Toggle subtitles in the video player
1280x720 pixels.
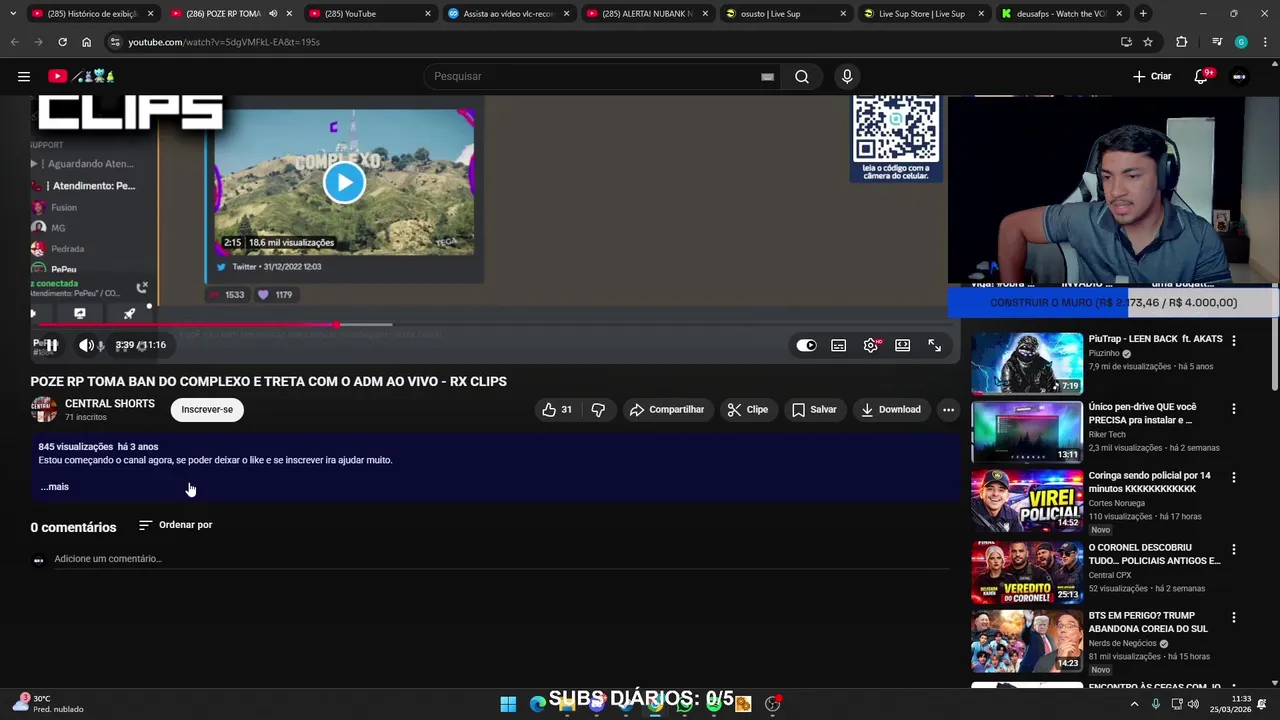tap(838, 345)
